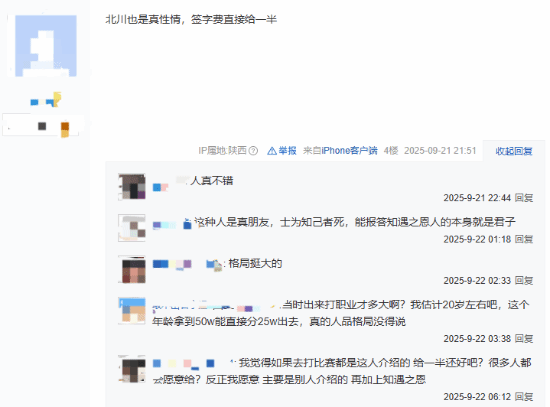Open avatar of the '格局挺大的' commenter

(132, 269)
